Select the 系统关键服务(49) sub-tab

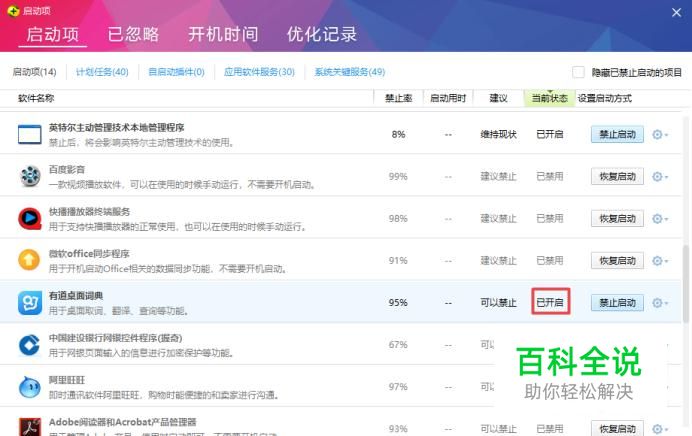(350, 72)
